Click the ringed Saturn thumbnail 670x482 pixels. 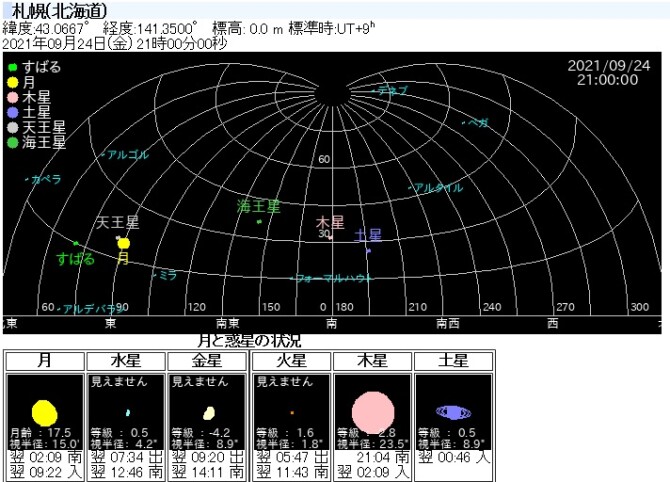pyautogui.click(x=453, y=412)
